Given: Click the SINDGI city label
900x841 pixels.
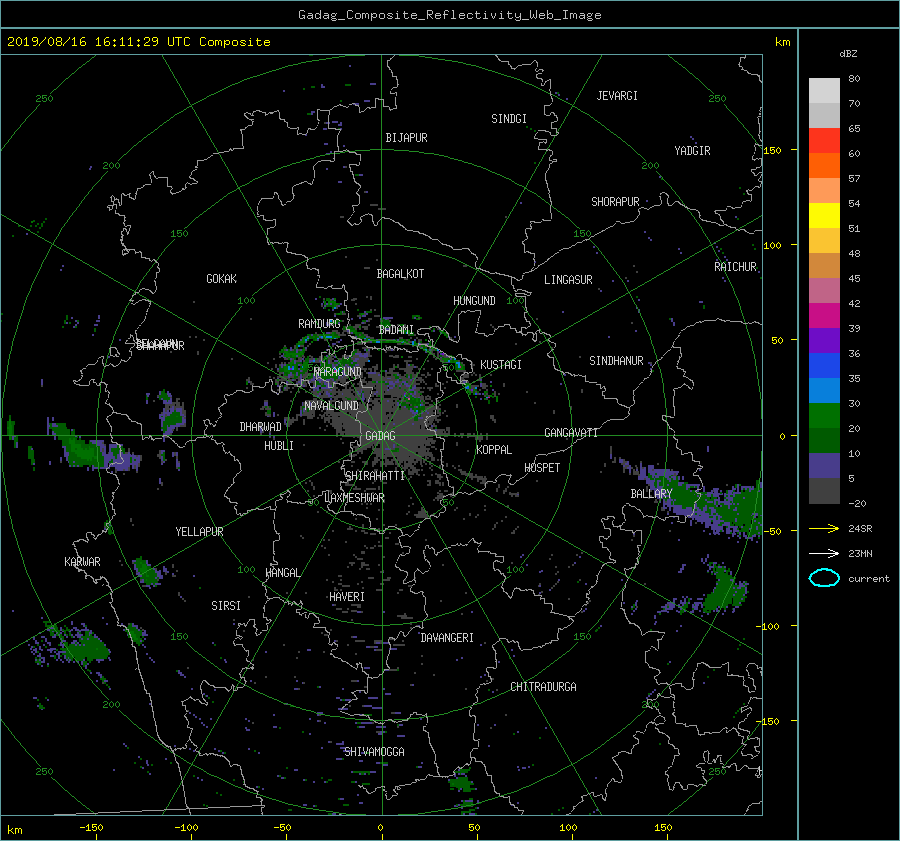Looking at the screenshot, I should tap(509, 119).
